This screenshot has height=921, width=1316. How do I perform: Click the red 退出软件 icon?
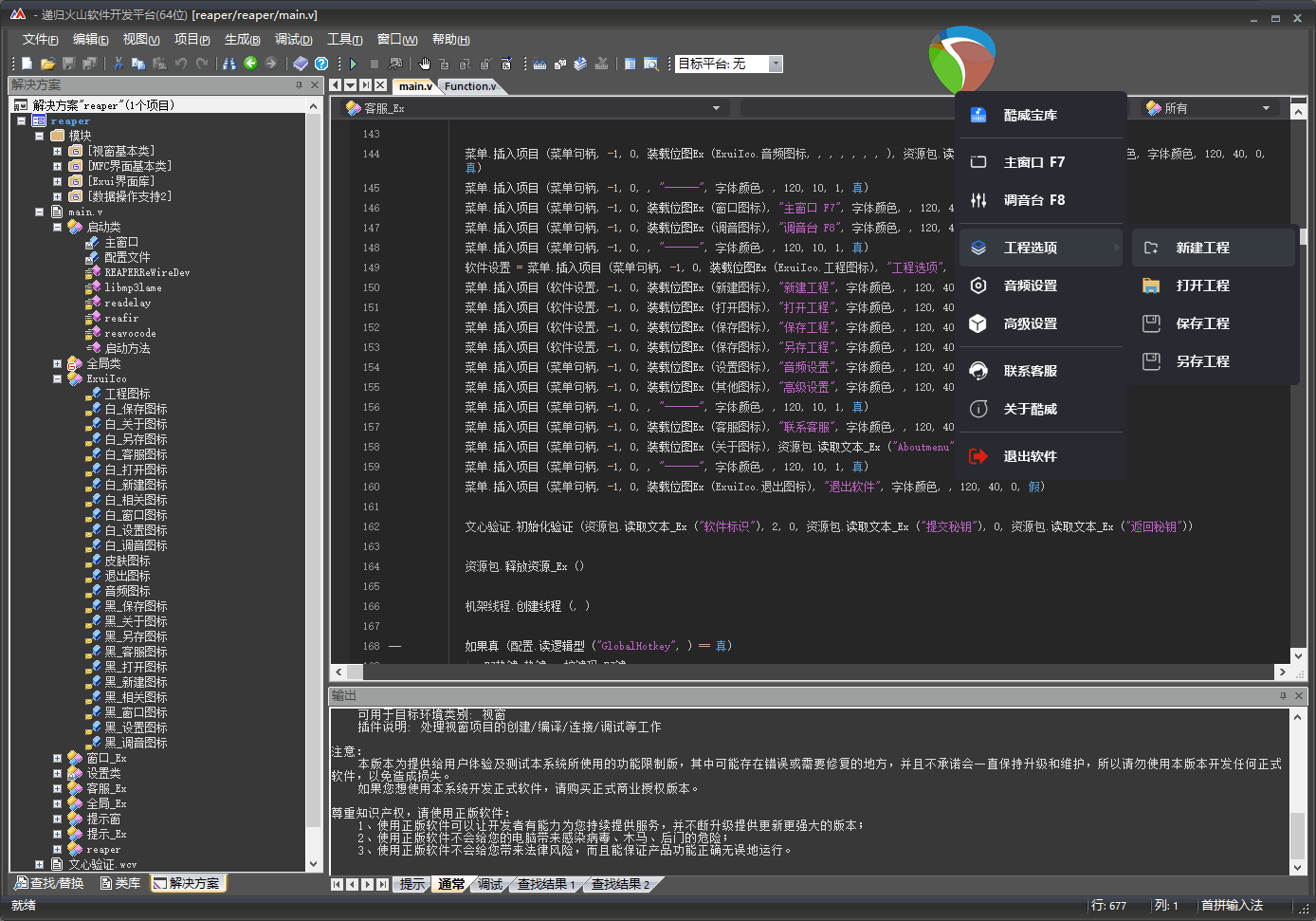(978, 456)
